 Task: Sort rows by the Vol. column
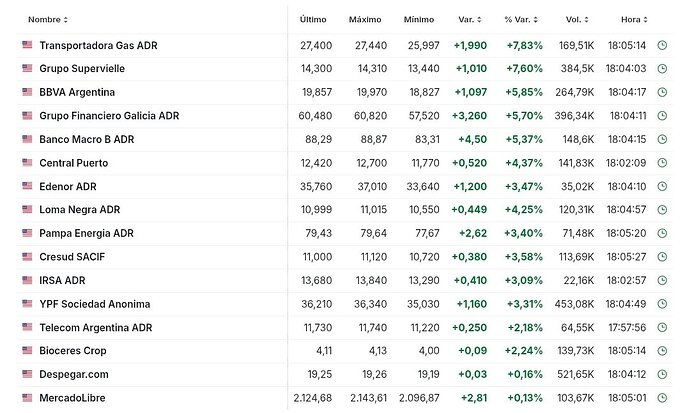pyautogui.click(x=577, y=19)
